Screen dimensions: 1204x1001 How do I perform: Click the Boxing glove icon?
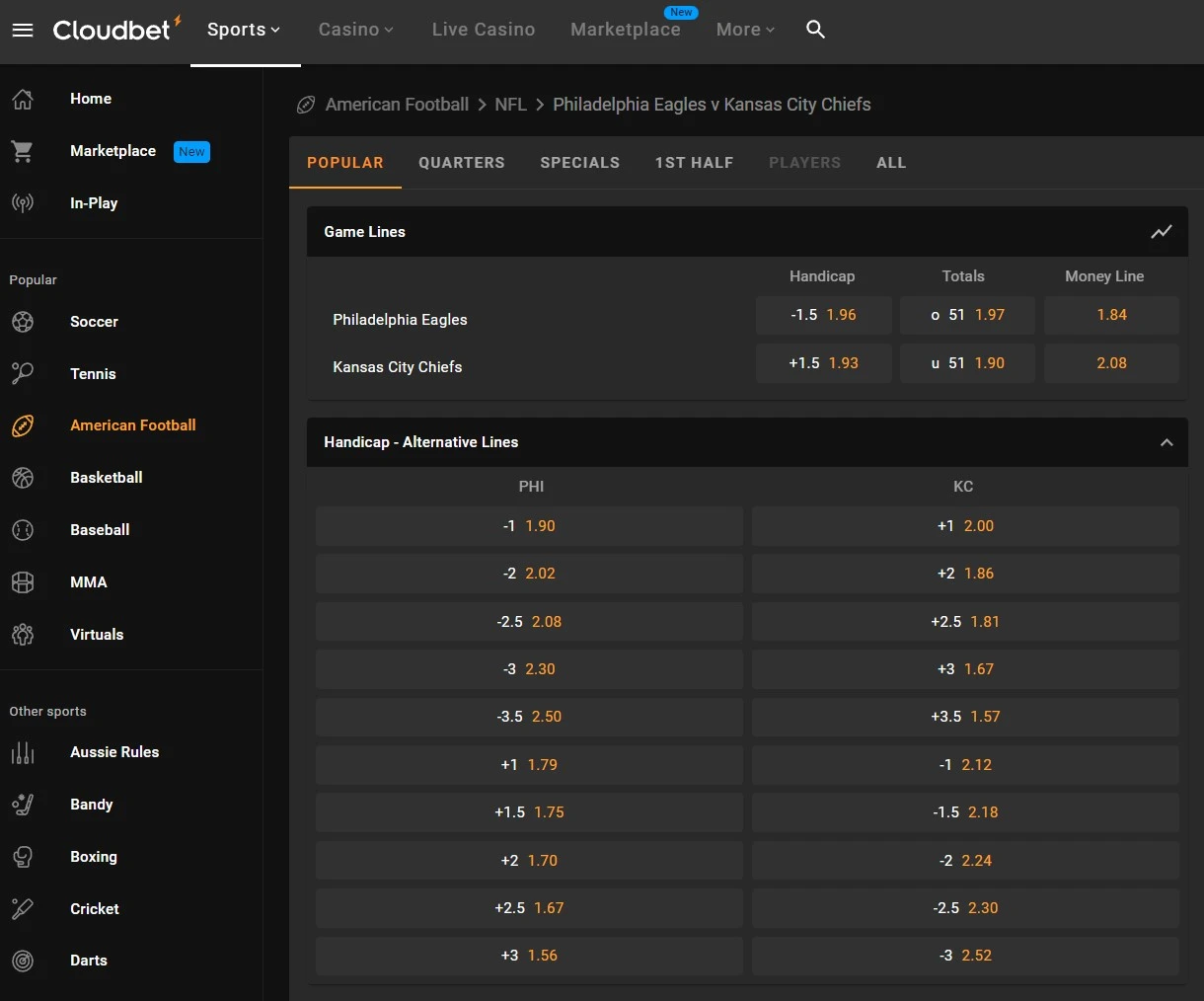(23, 857)
